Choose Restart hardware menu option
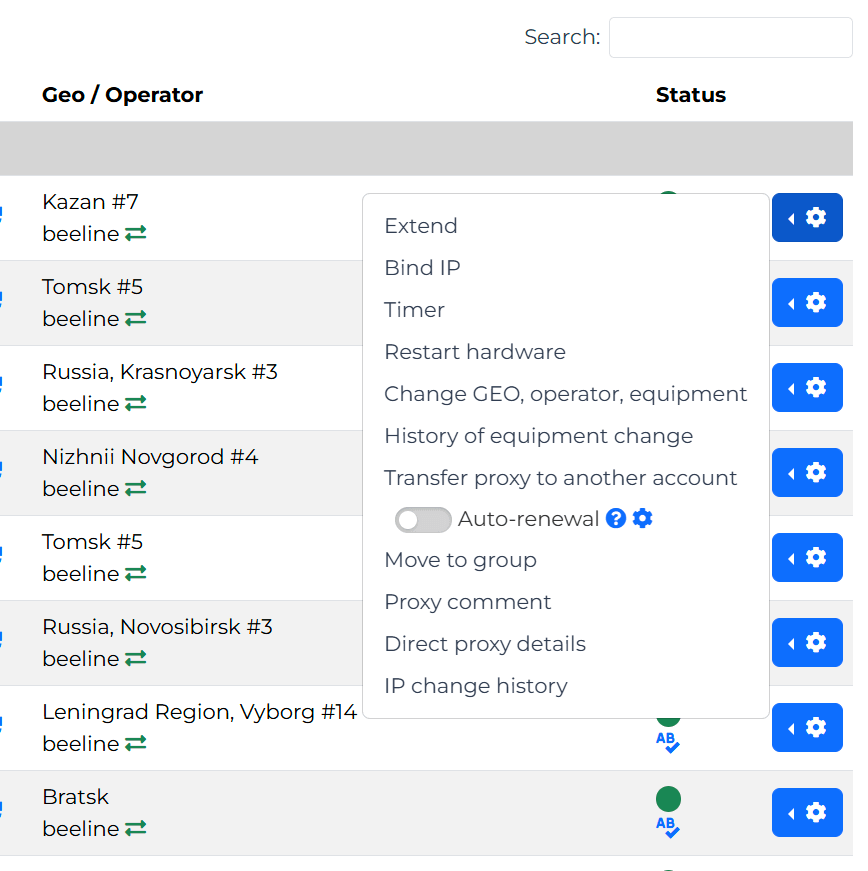 pyautogui.click(x=475, y=352)
